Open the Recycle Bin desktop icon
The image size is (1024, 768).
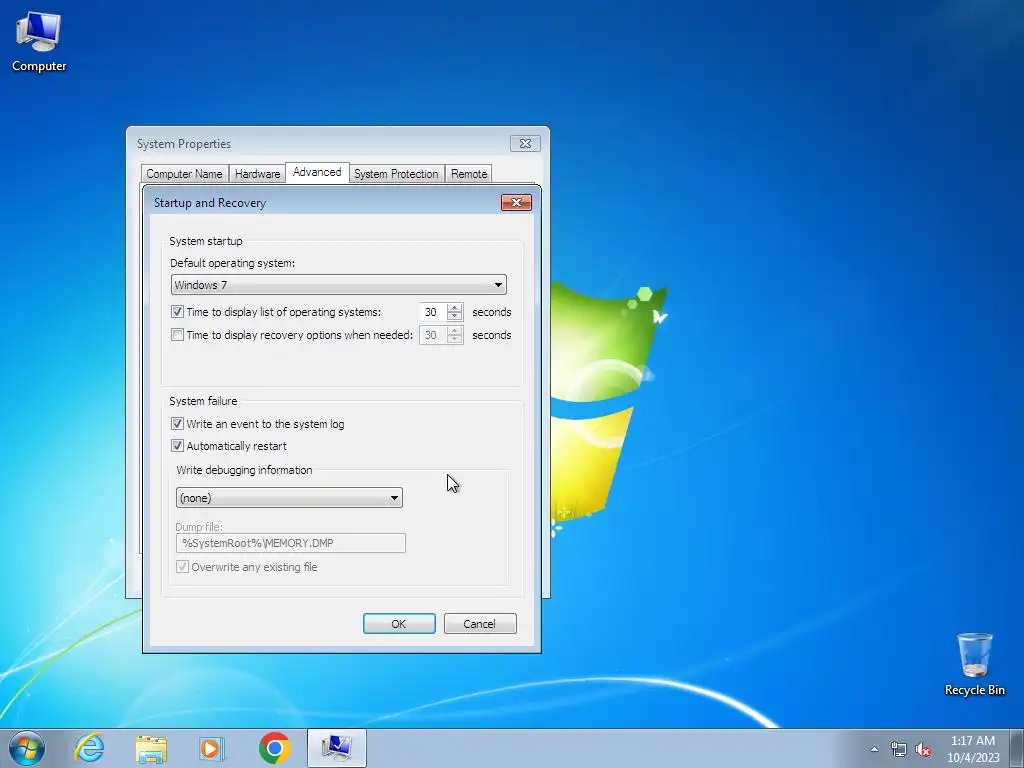coord(974,664)
